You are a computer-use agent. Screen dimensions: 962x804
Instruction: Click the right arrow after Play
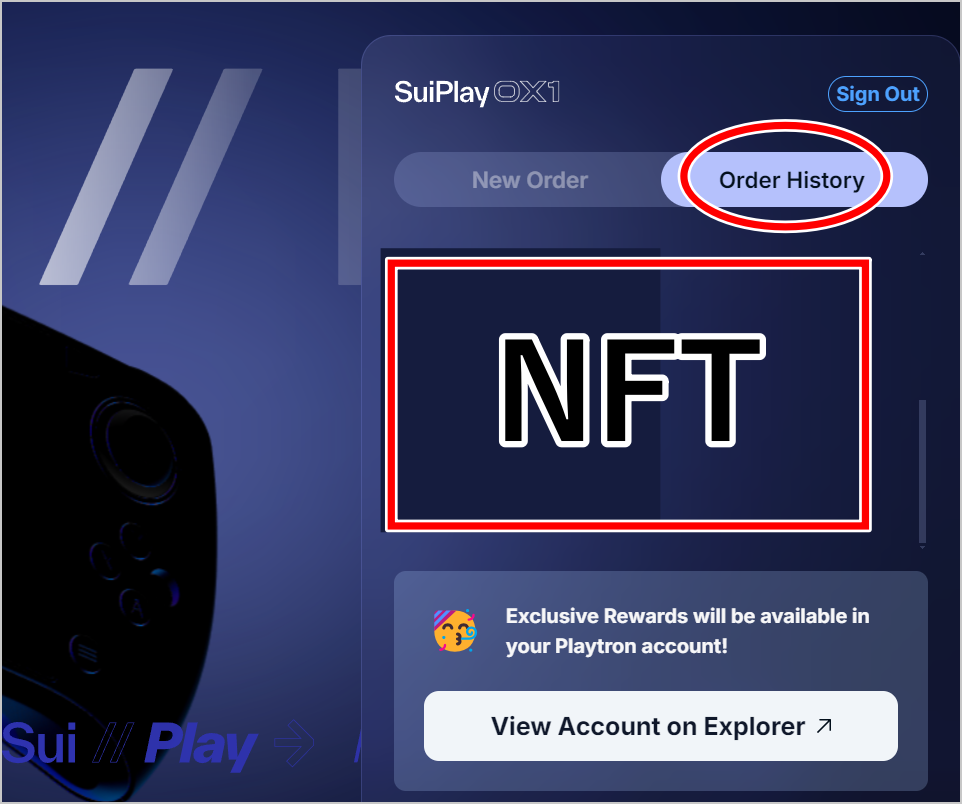pyautogui.click(x=294, y=743)
